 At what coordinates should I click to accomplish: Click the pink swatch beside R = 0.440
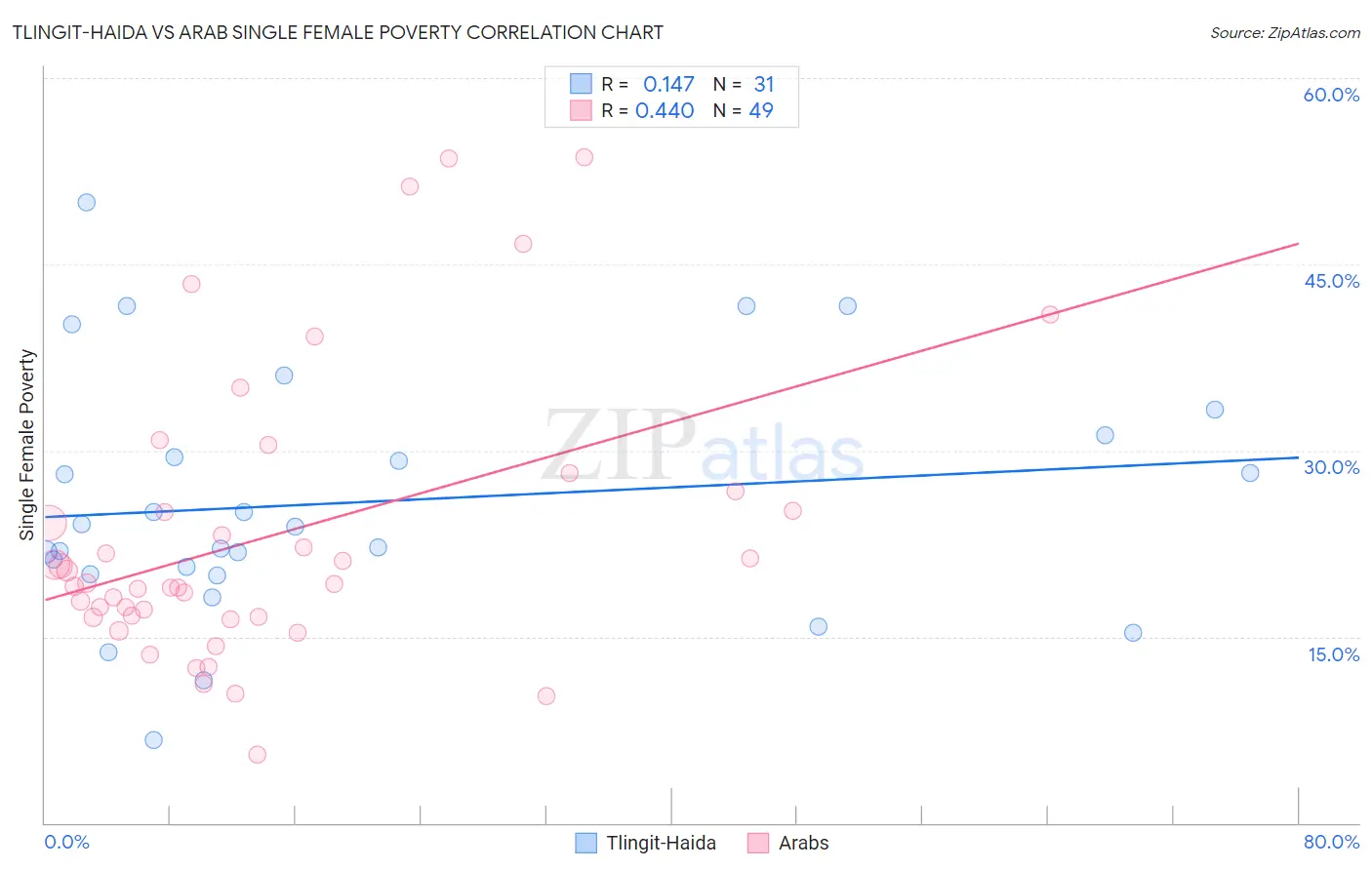coord(581,110)
